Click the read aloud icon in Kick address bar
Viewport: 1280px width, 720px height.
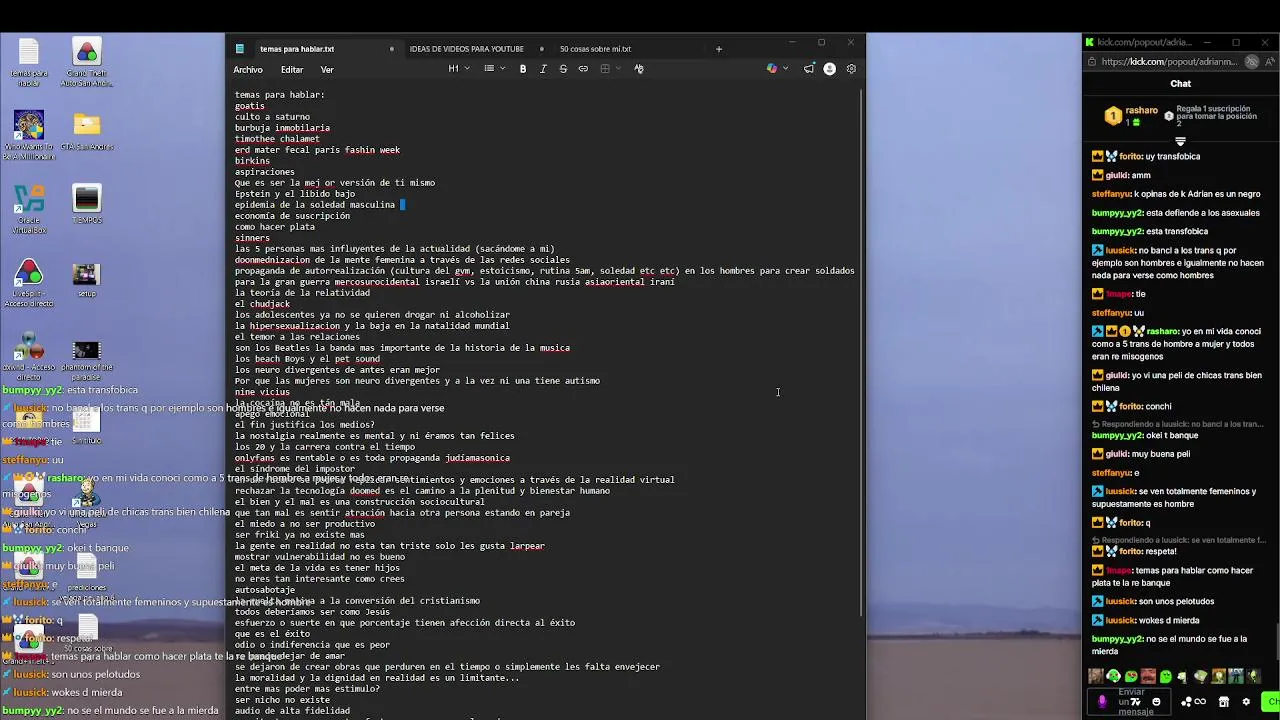pos(1270,62)
